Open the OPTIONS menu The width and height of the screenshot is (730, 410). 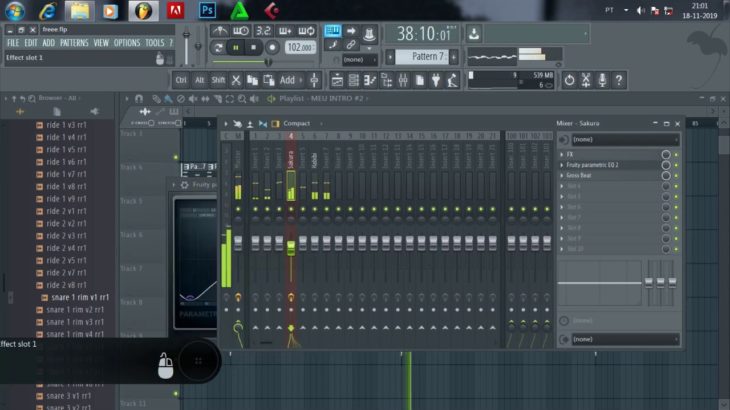[x=127, y=43]
